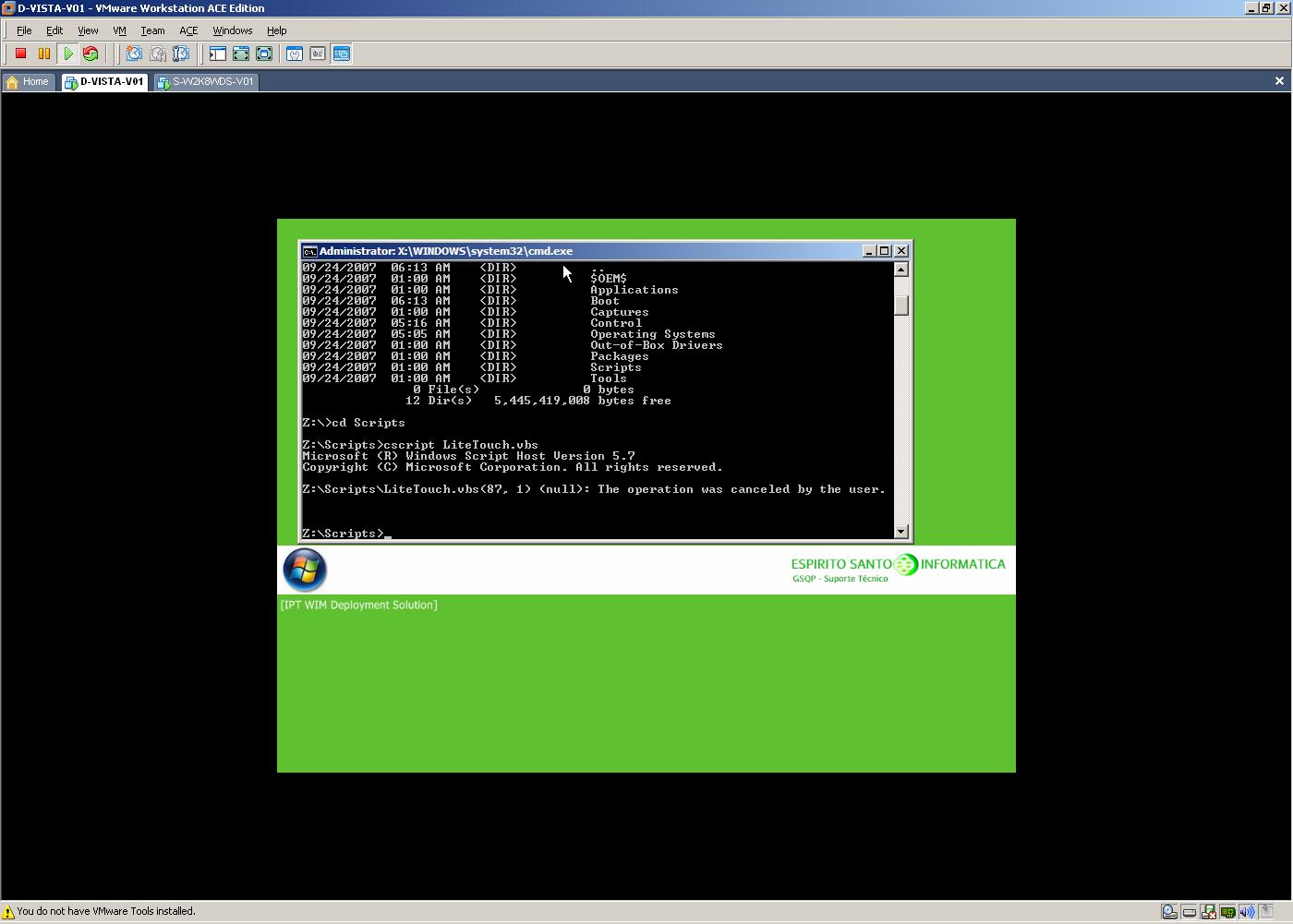Click the 'IPT WIM Deployment Solution' text
The width and height of the screenshot is (1293, 924).
point(359,605)
